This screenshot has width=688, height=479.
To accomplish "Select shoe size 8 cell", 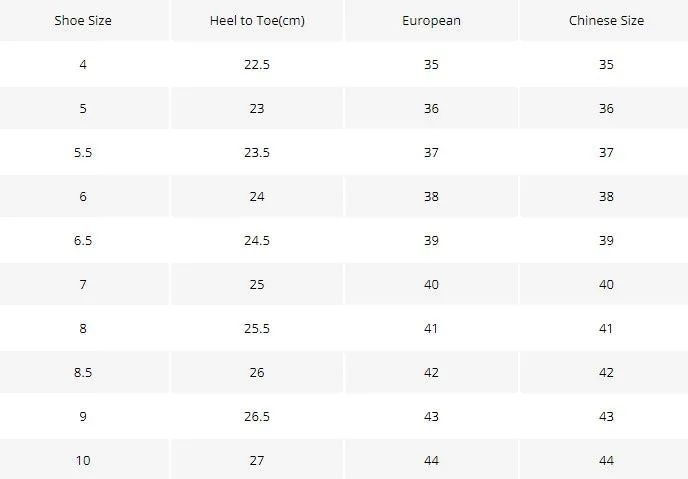I will coord(83,329).
